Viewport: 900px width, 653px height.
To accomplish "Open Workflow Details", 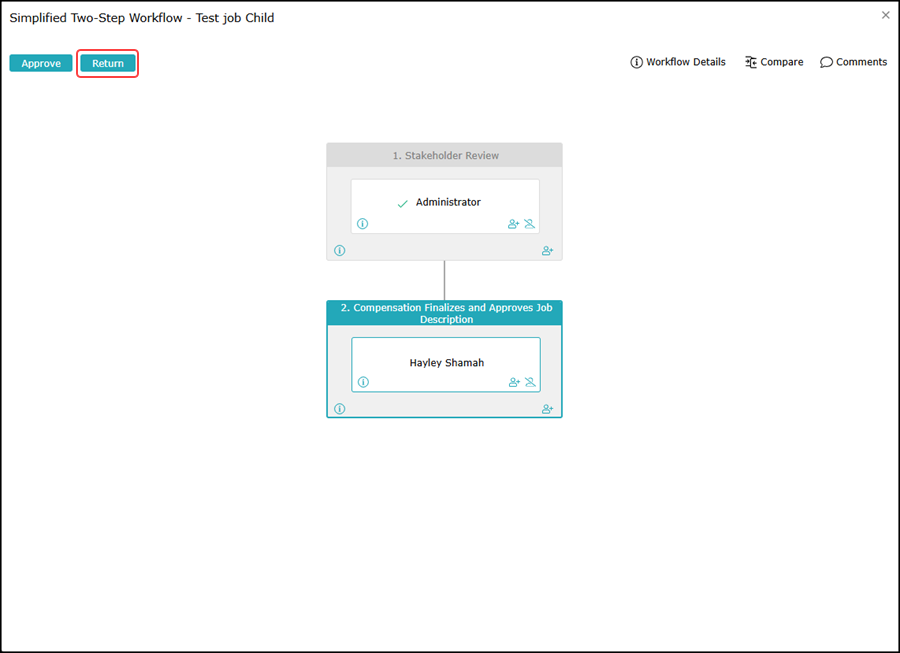I will 678,62.
